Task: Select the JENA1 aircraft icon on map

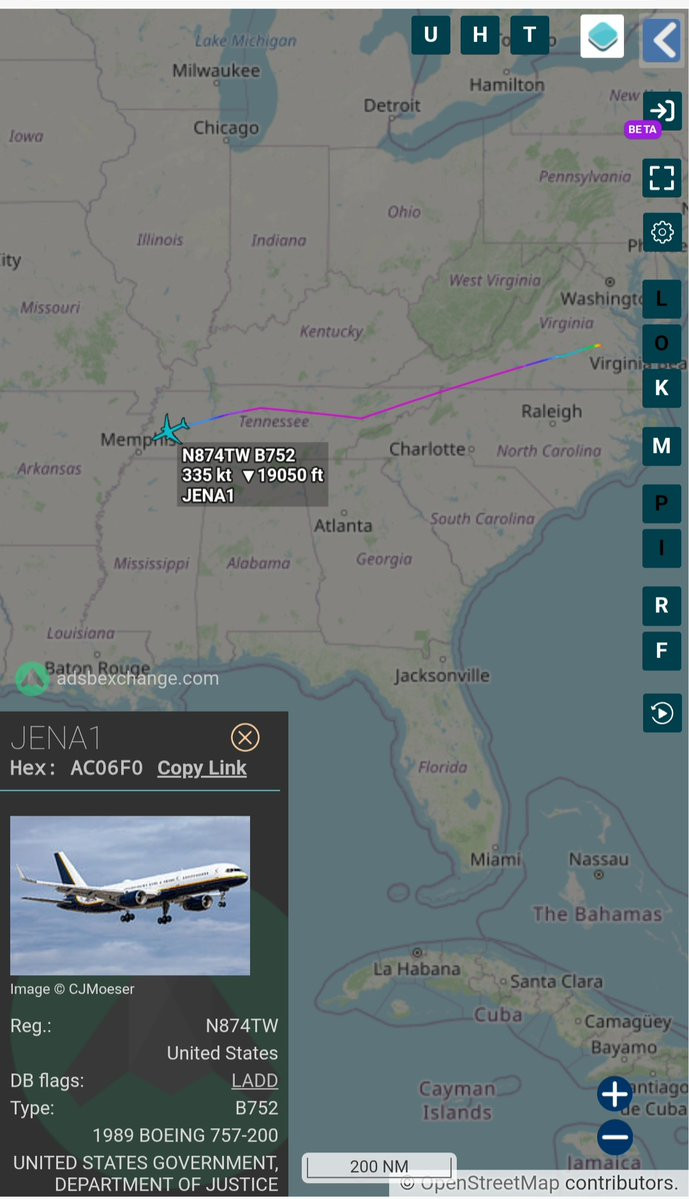Action: [170, 429]
